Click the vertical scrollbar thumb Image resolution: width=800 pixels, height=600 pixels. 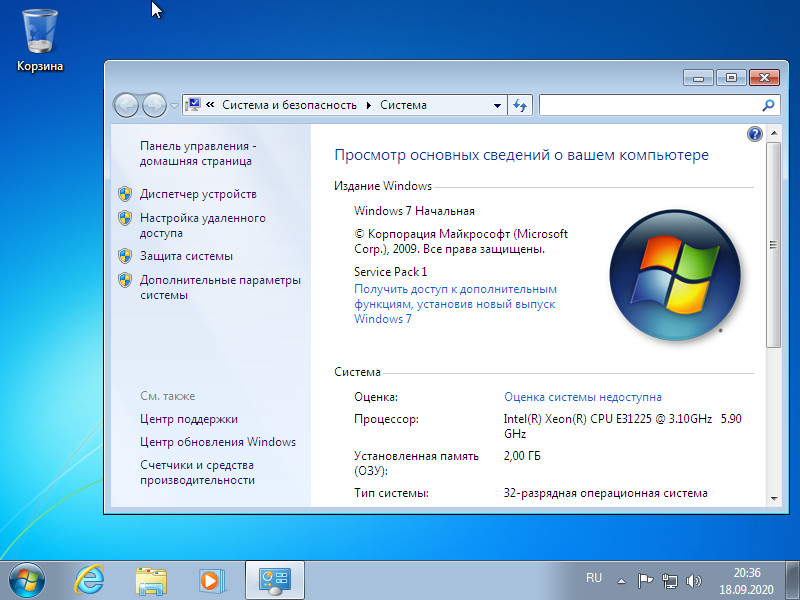(x=774, y=245)
